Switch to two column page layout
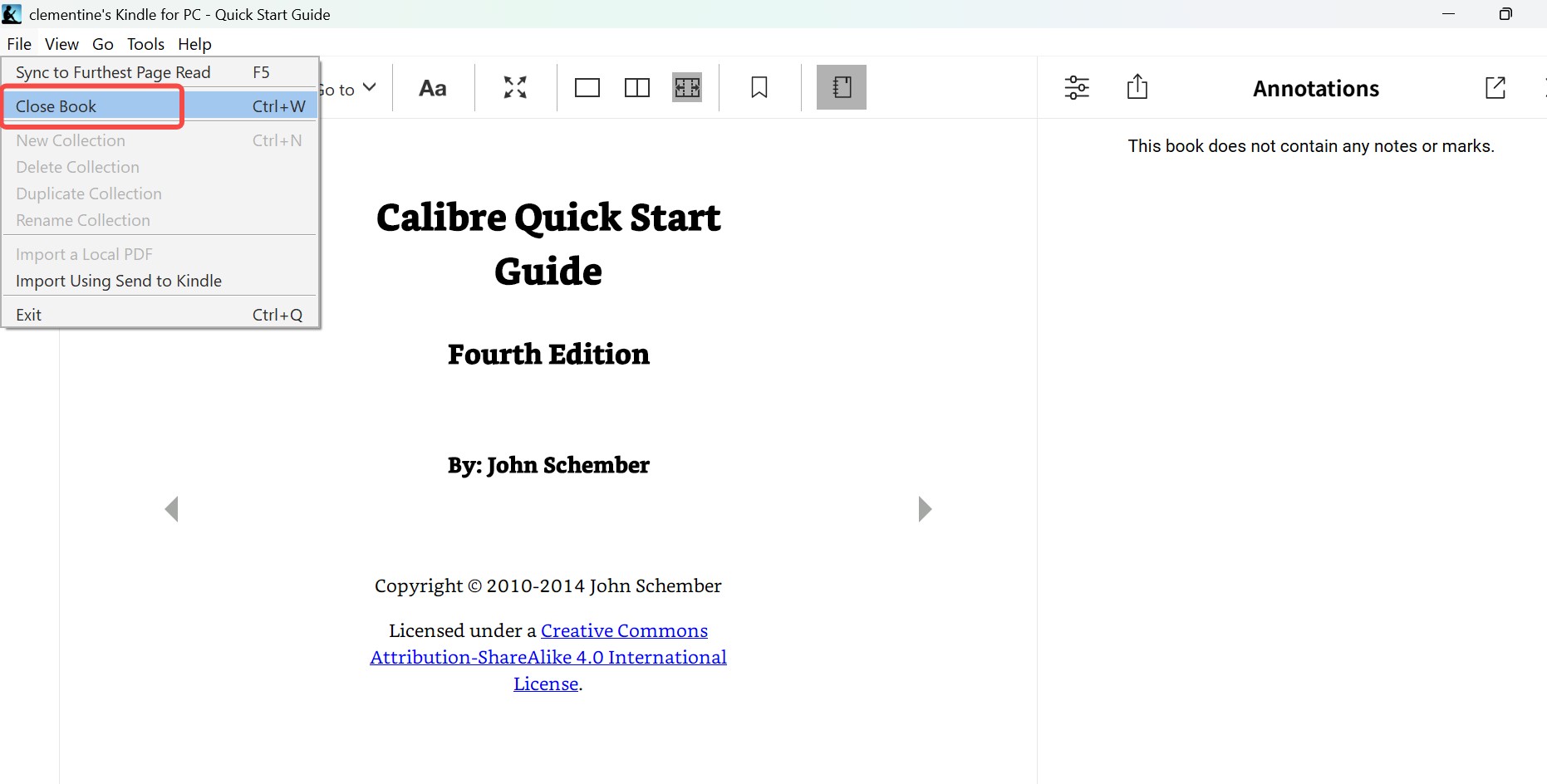The height and width of the screenshot is (784, 1547). coord(636,87)
